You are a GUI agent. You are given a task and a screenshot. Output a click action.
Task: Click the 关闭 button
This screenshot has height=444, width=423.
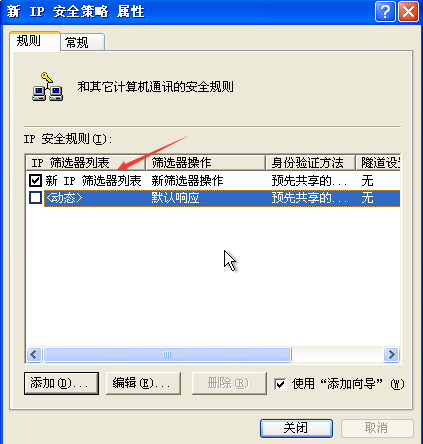tap(296, 428)
